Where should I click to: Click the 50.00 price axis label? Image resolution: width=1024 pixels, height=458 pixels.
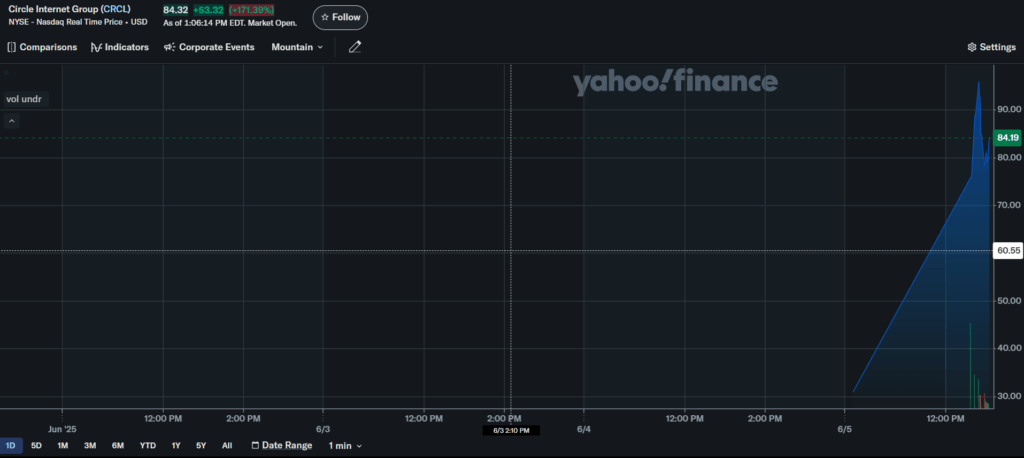[1008, 301]
